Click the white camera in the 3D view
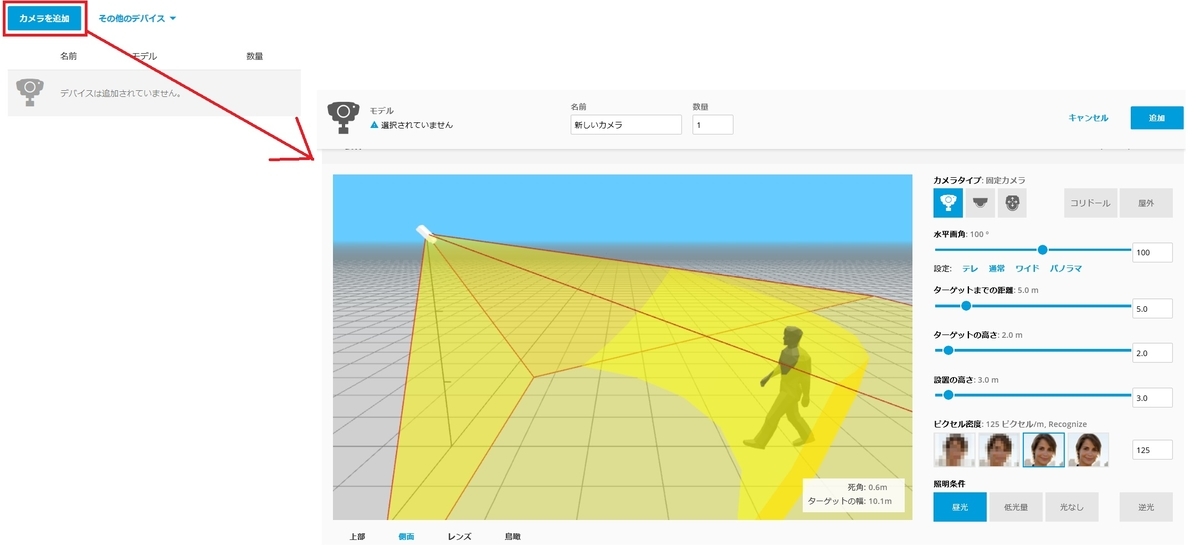 426,232
